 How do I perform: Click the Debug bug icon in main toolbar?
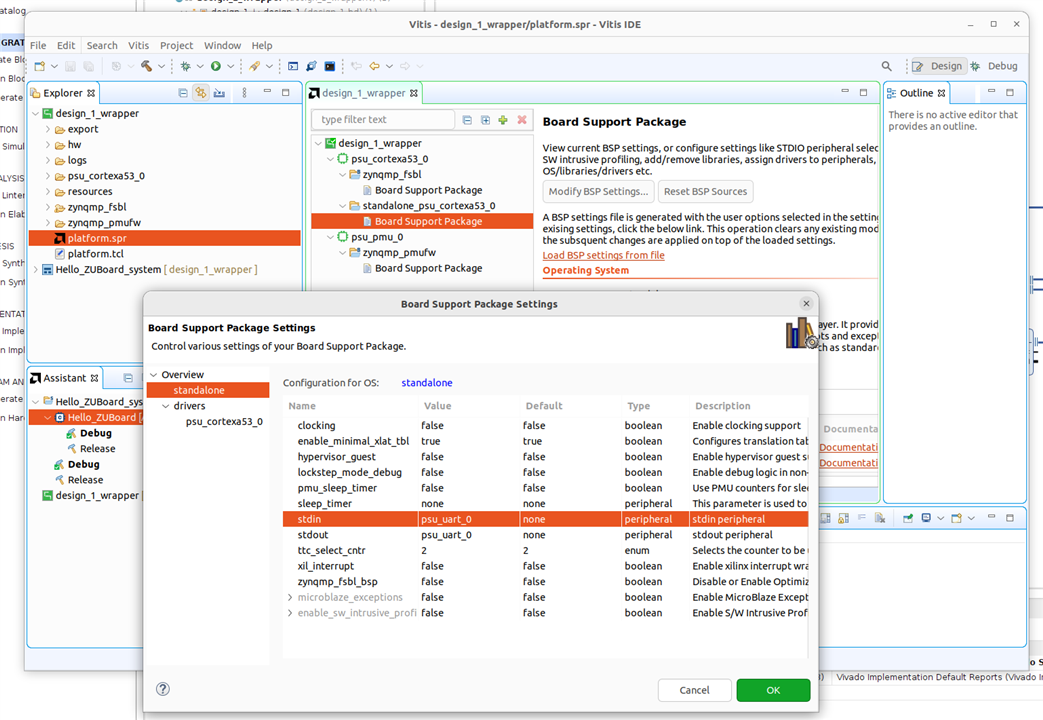point(184,66)
